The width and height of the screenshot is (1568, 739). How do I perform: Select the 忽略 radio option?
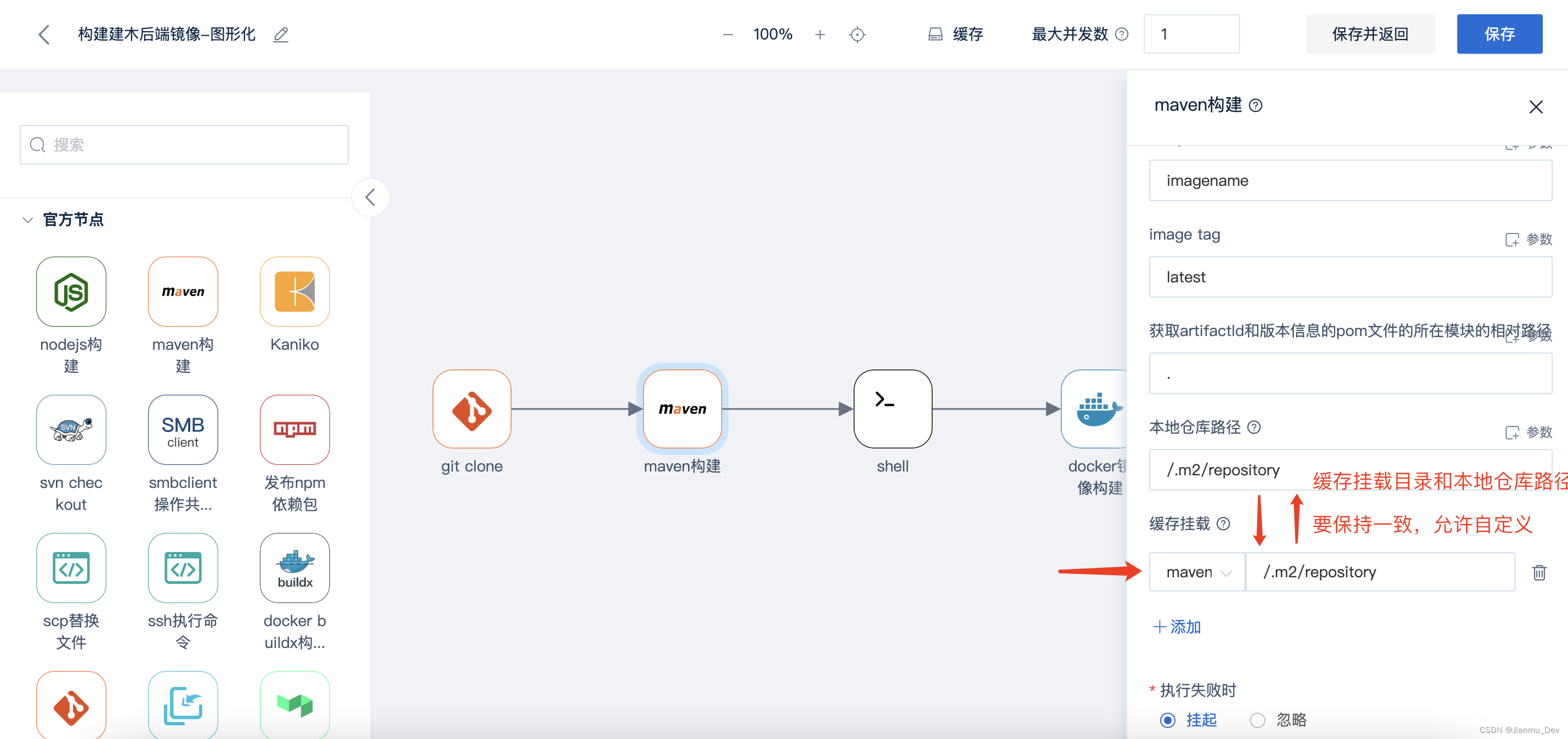coord(1257,720)
